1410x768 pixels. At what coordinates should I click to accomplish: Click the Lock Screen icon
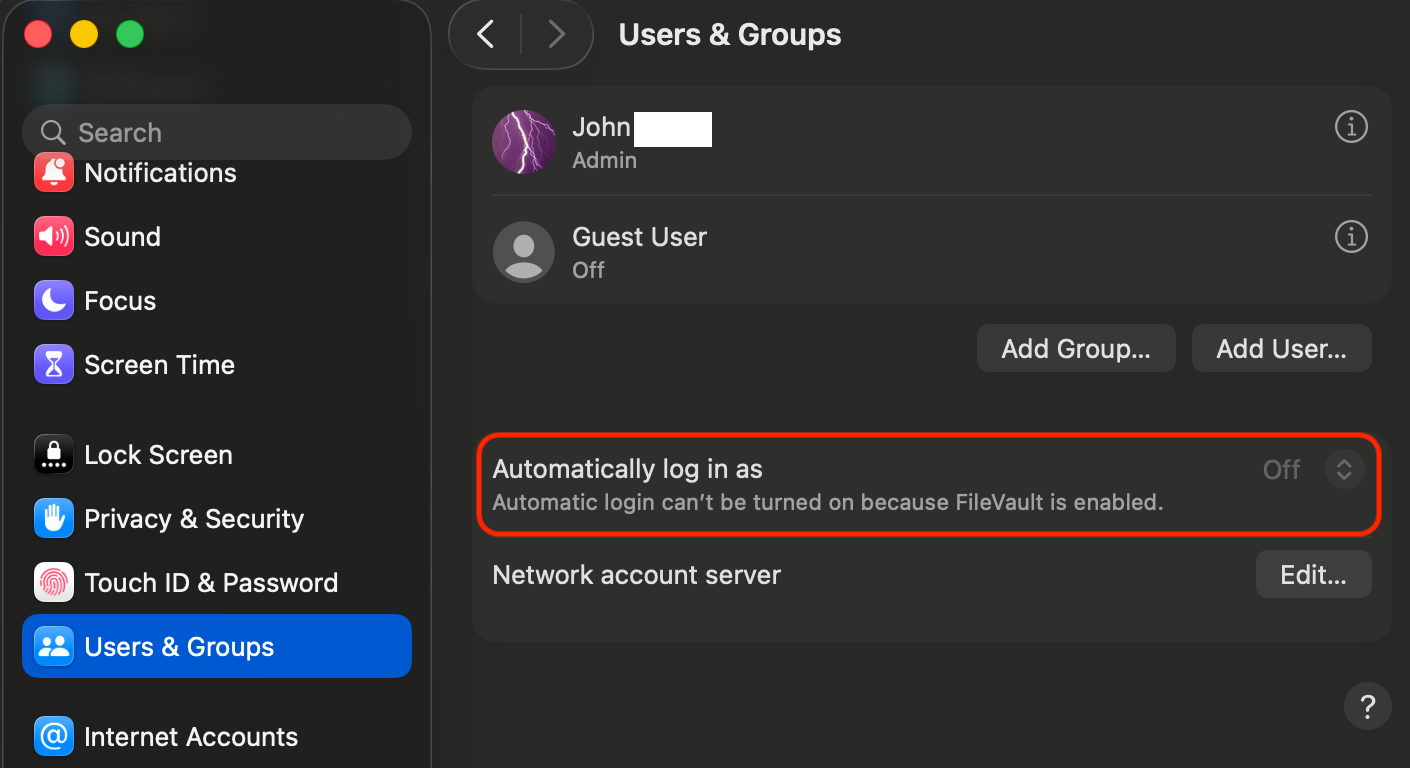(x=54, y=455)
